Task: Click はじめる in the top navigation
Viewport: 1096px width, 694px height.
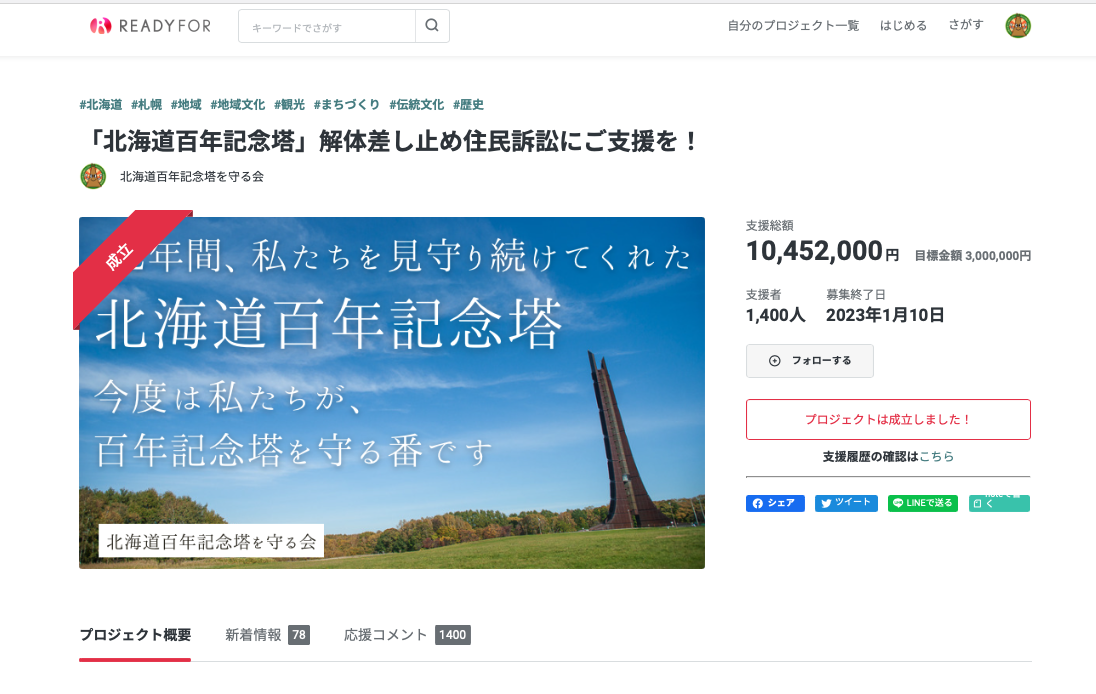Action: [903, 26]
